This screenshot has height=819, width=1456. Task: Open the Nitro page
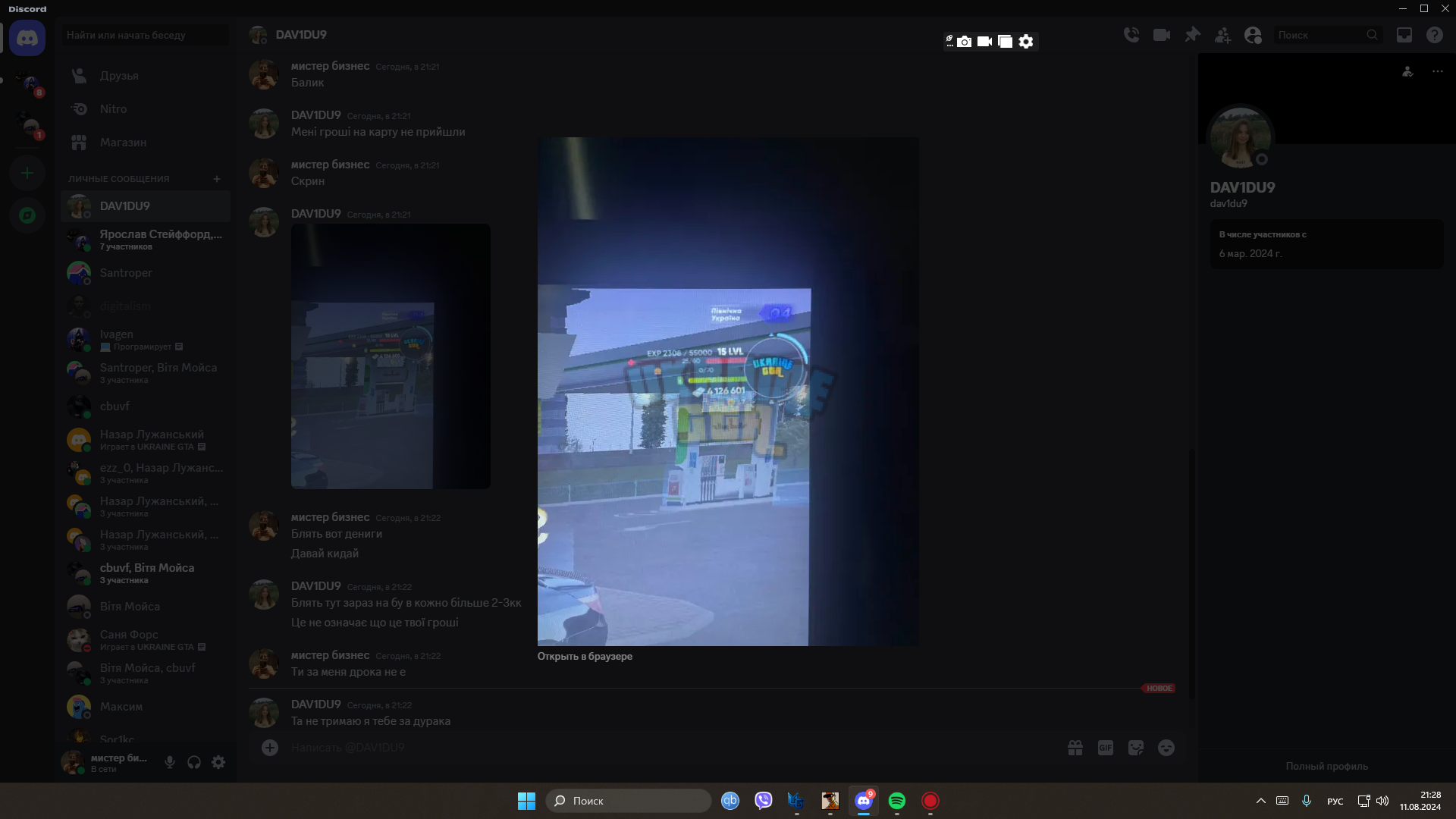coord(146,109)
